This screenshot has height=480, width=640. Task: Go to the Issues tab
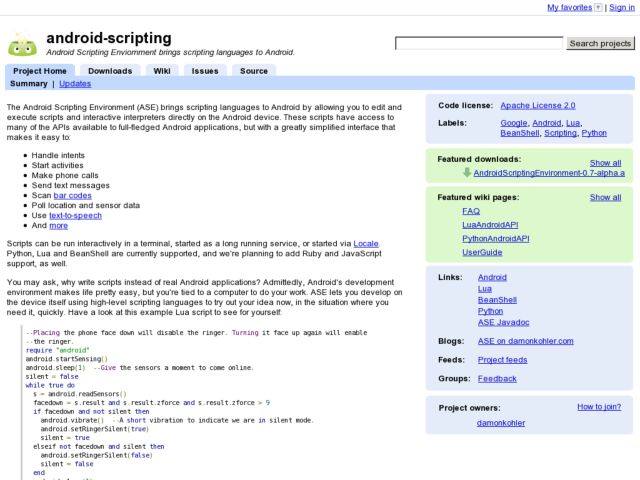(205, 71)
